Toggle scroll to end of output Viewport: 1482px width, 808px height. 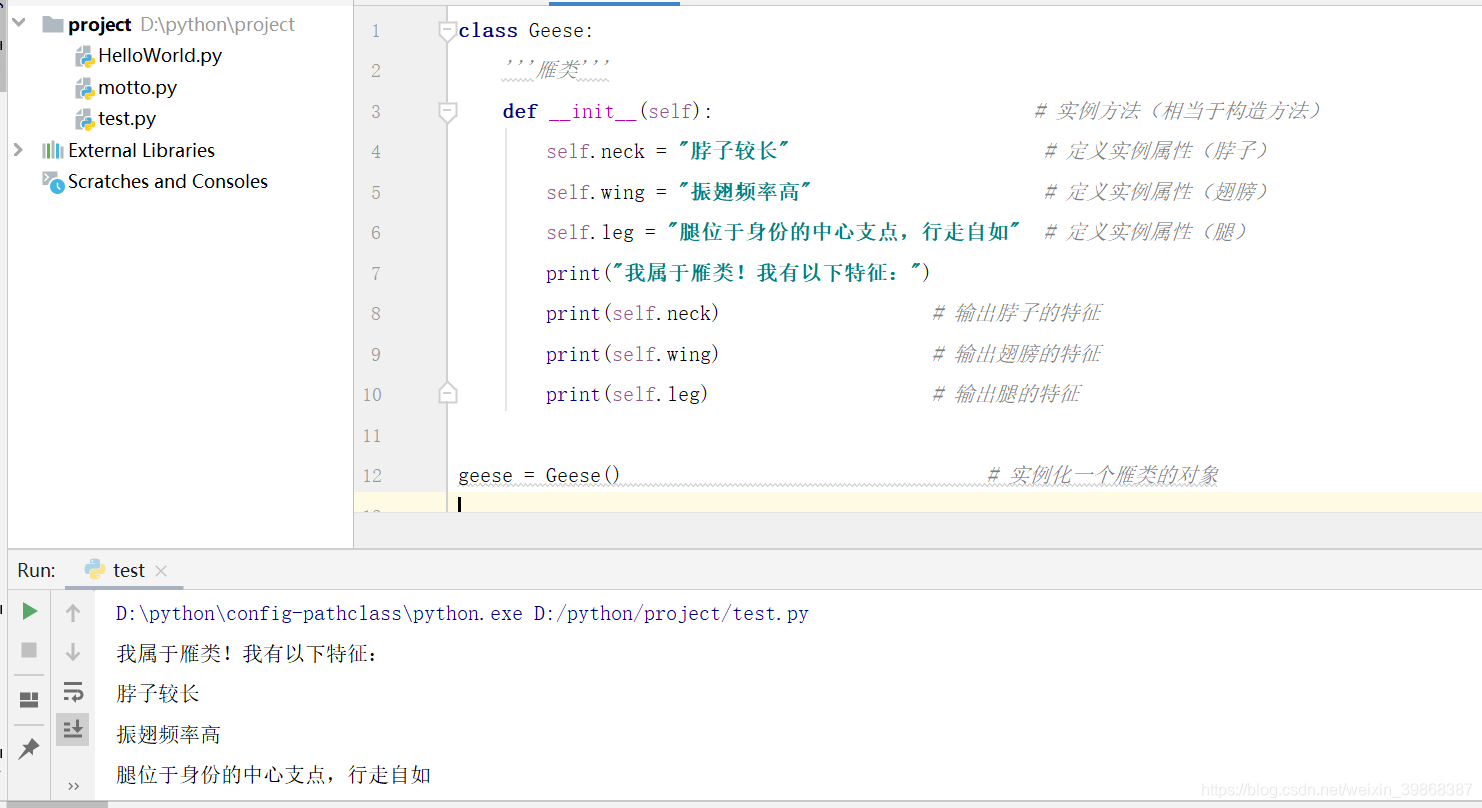73,729
